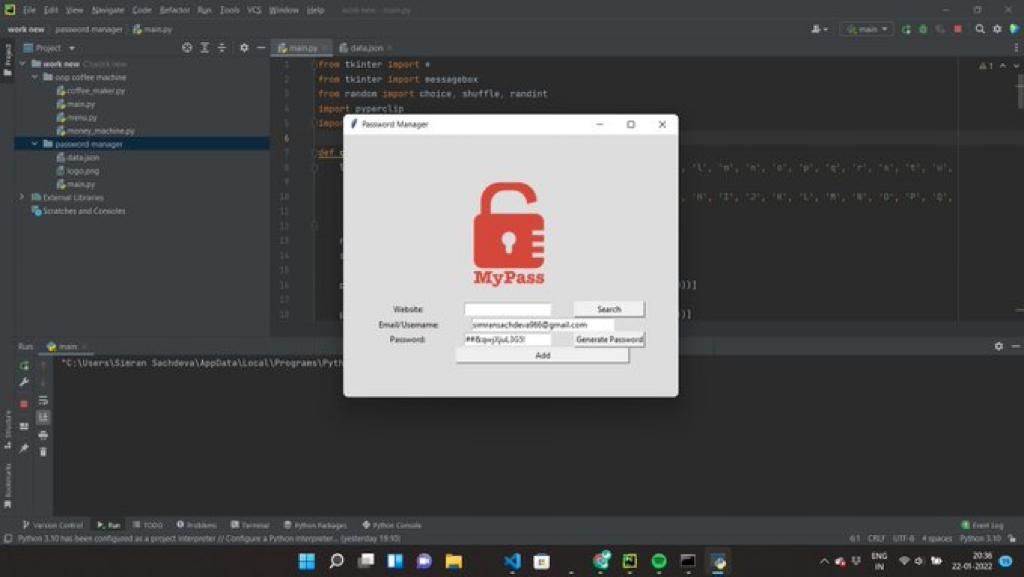Screen dimensions: 1024x577
Task: Click the red Stop button in Run panel
Action: [x=24, y=403]
